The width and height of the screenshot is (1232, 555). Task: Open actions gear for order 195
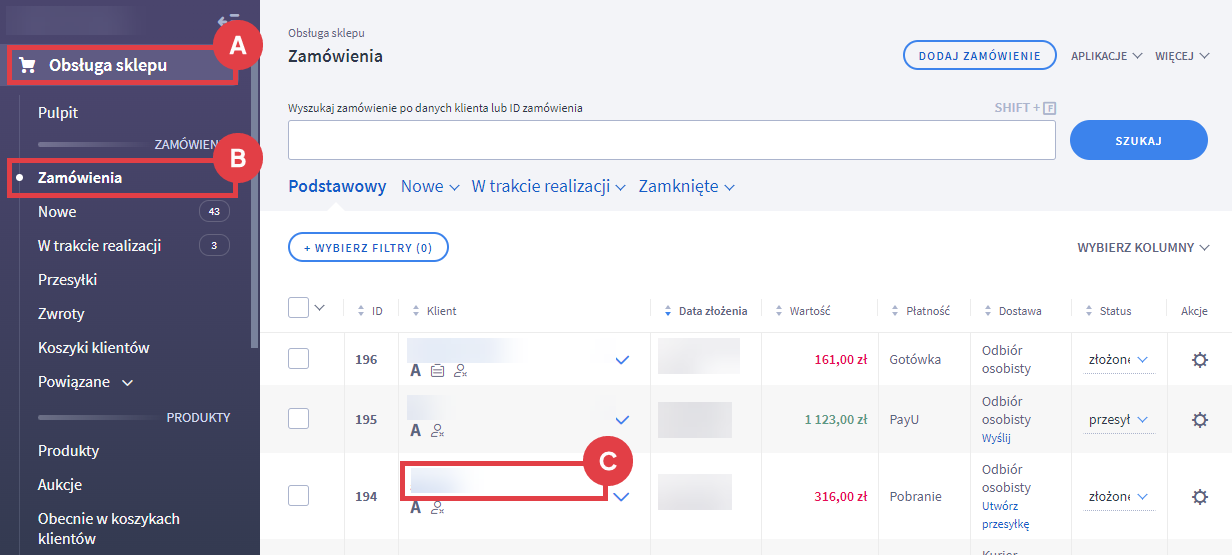[1200, 420]
